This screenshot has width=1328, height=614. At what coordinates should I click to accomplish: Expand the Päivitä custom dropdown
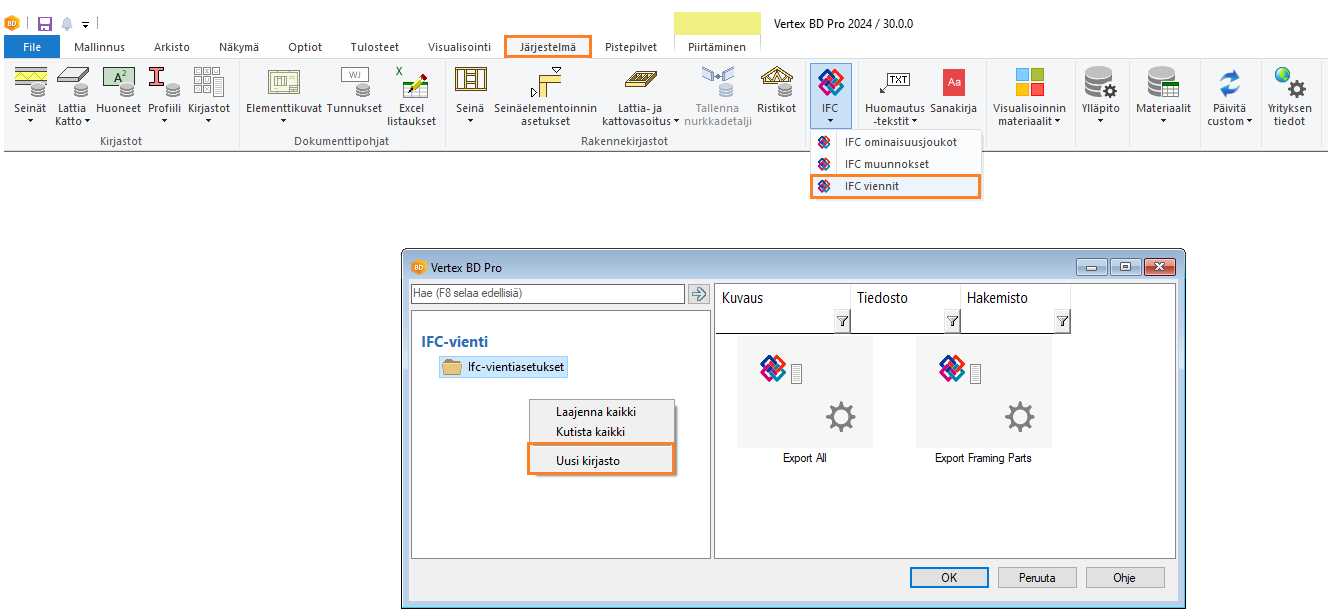(x=1229, y=121)
